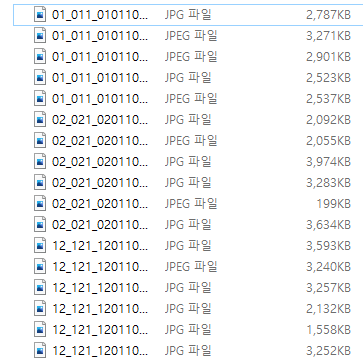Click the 2,787KB size value

coord(328,15)
